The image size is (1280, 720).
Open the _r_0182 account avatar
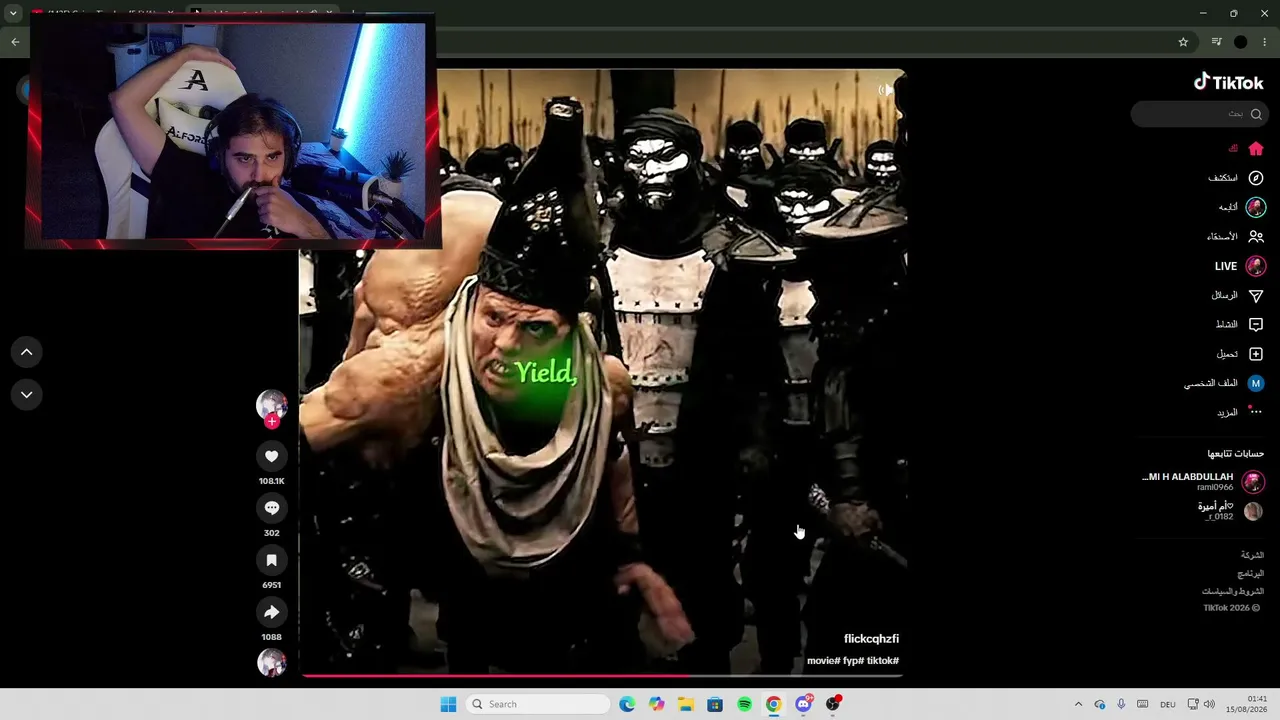coord(1253,511)
